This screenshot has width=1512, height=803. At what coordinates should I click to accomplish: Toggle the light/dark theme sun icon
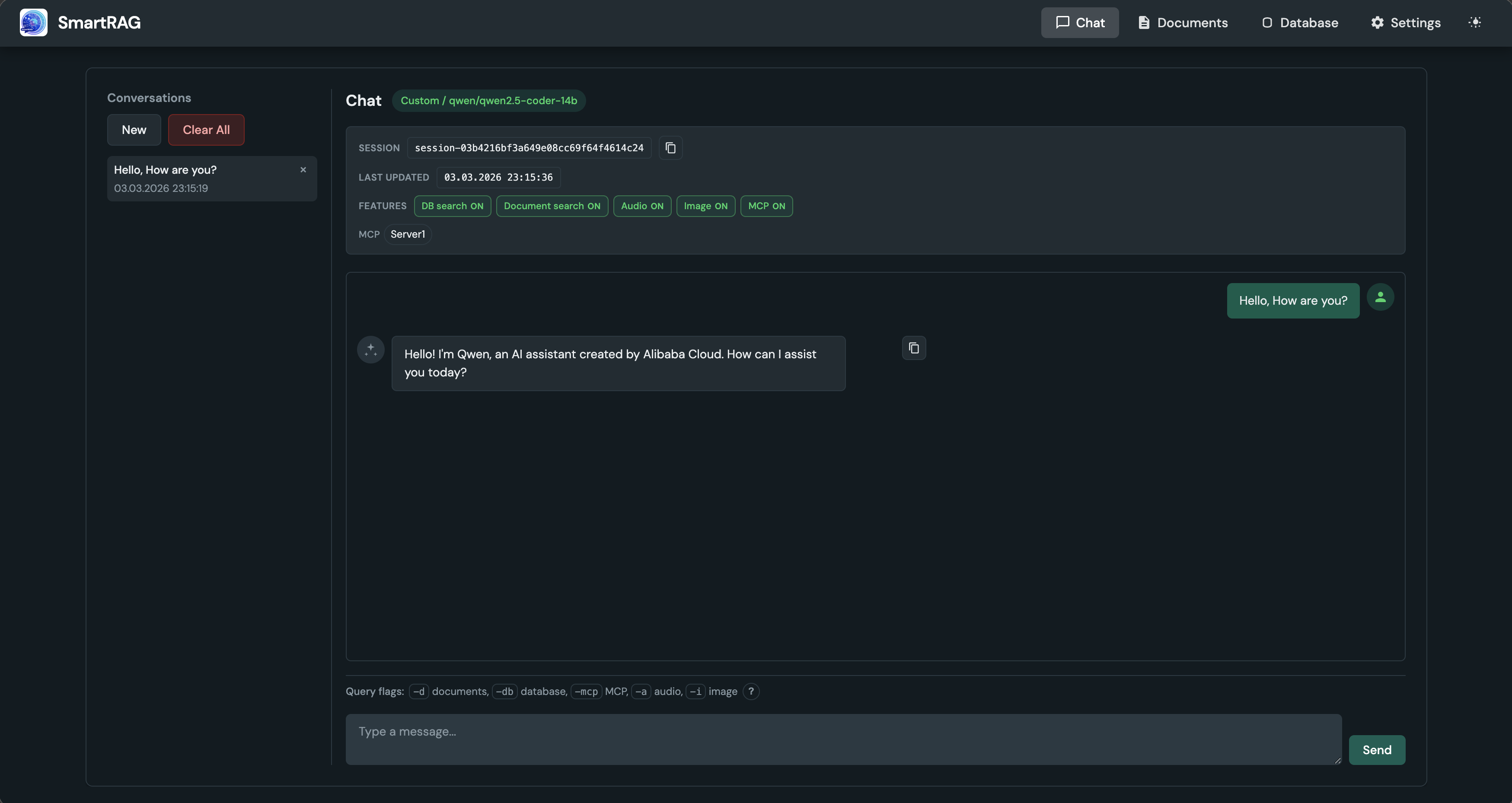coord(1474,22)
